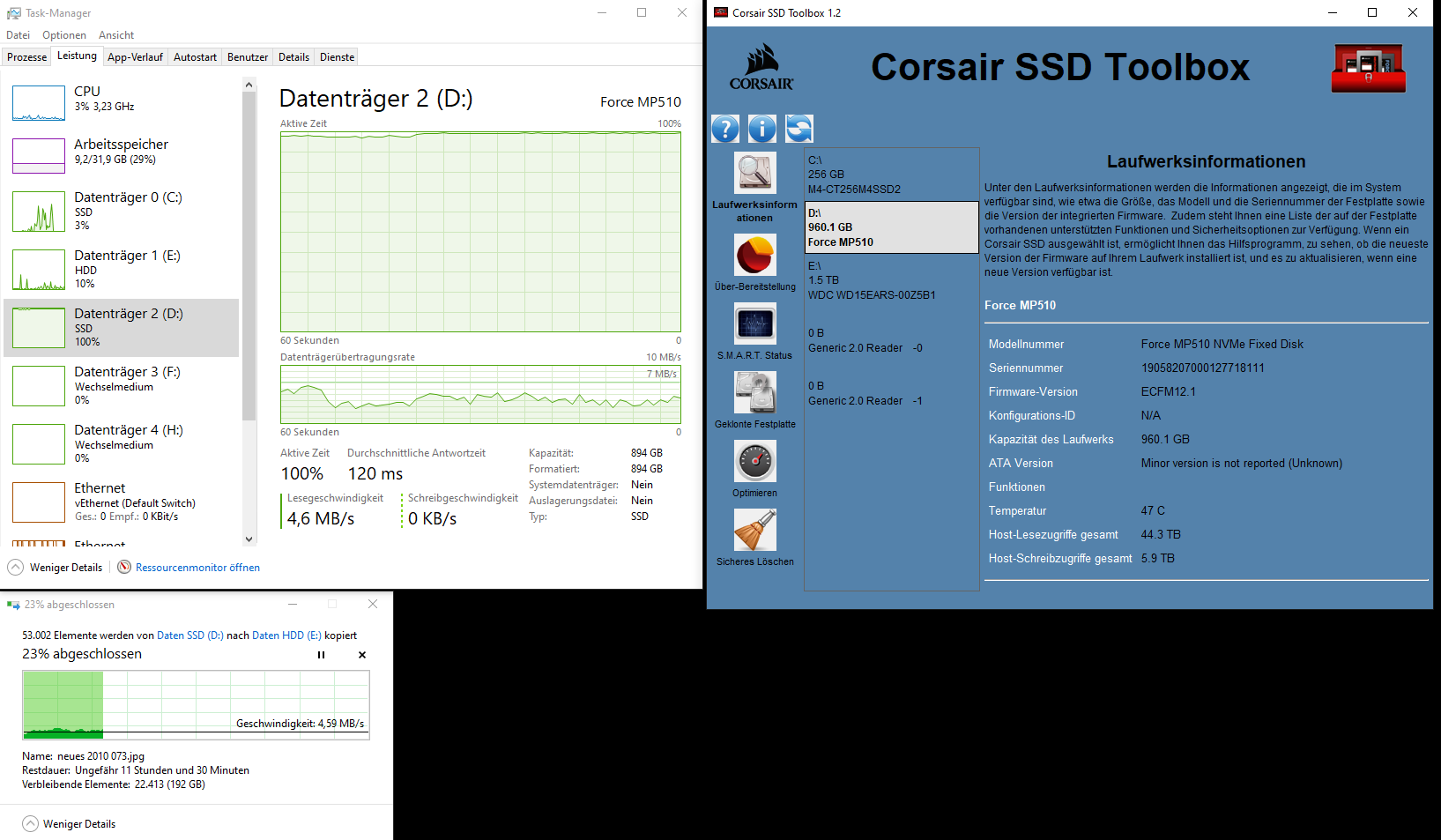The width and height of the screenshot is (1441, 840).
Task: Click the Host-Schreibzugriffe gesamt value 5.9 TB
Action: point(1158,559)
